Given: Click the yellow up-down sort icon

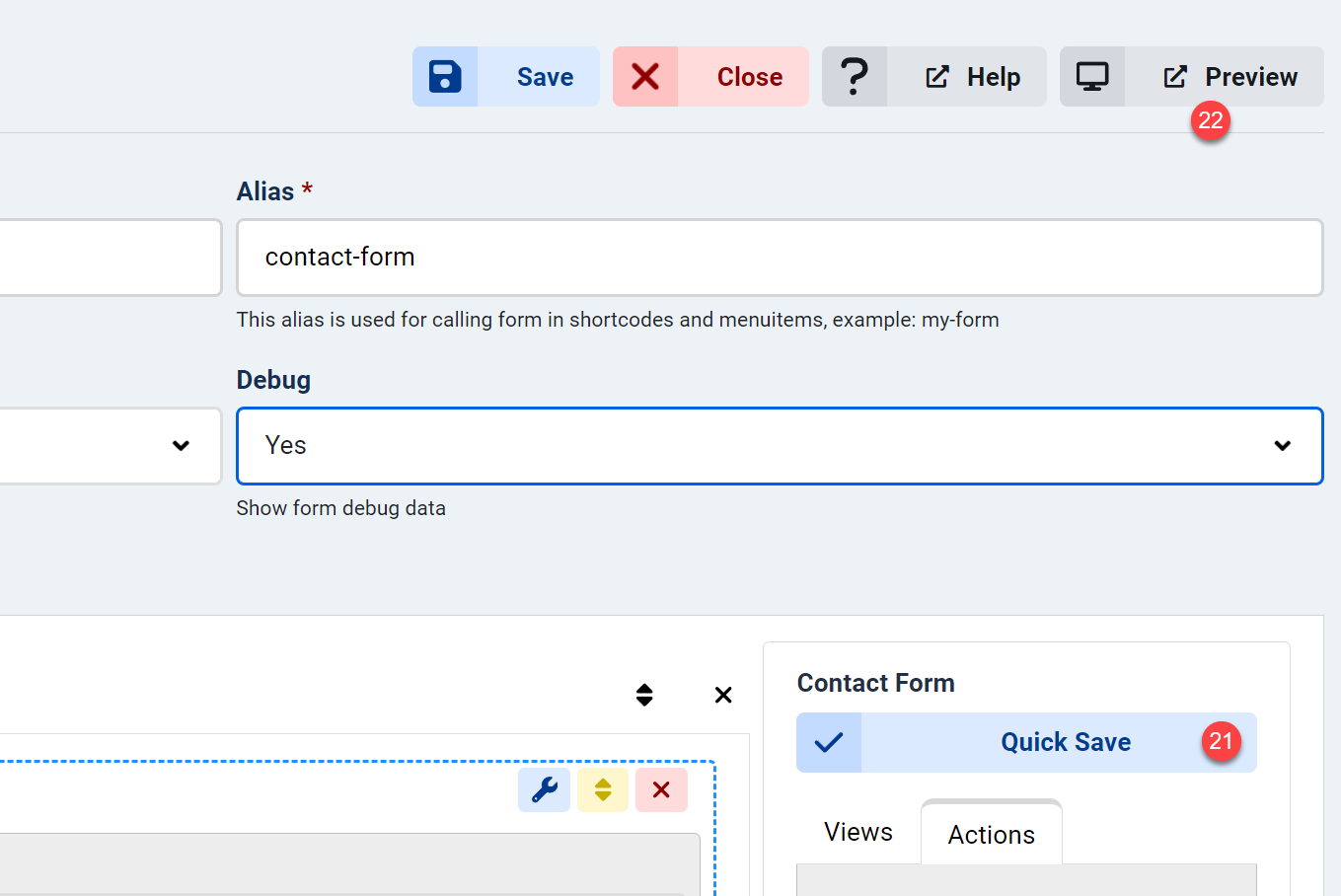Looking at the screenshot, I should pyautogui.click(x=603, y=789).
